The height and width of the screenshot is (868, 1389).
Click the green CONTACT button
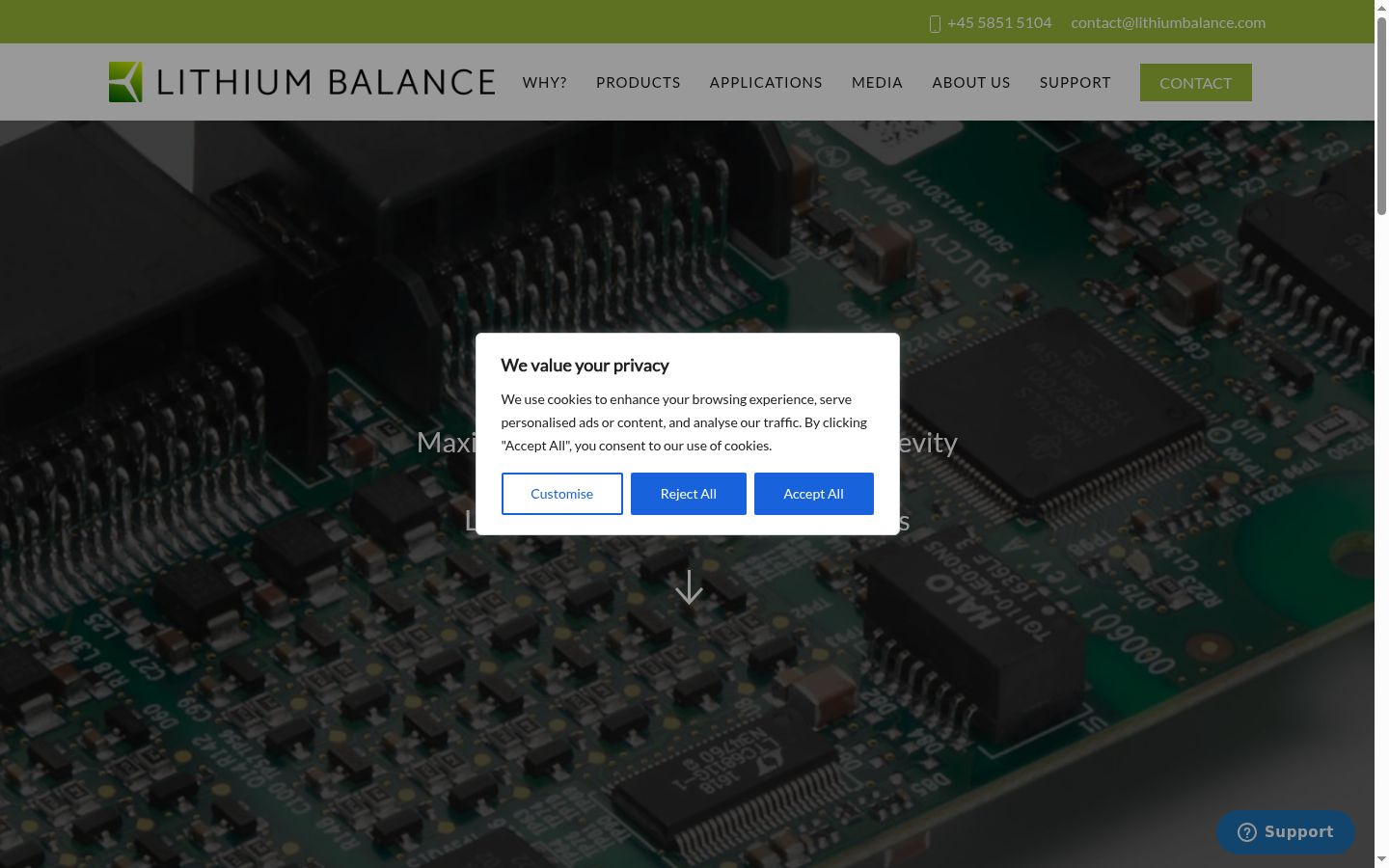pos(1196,82)
